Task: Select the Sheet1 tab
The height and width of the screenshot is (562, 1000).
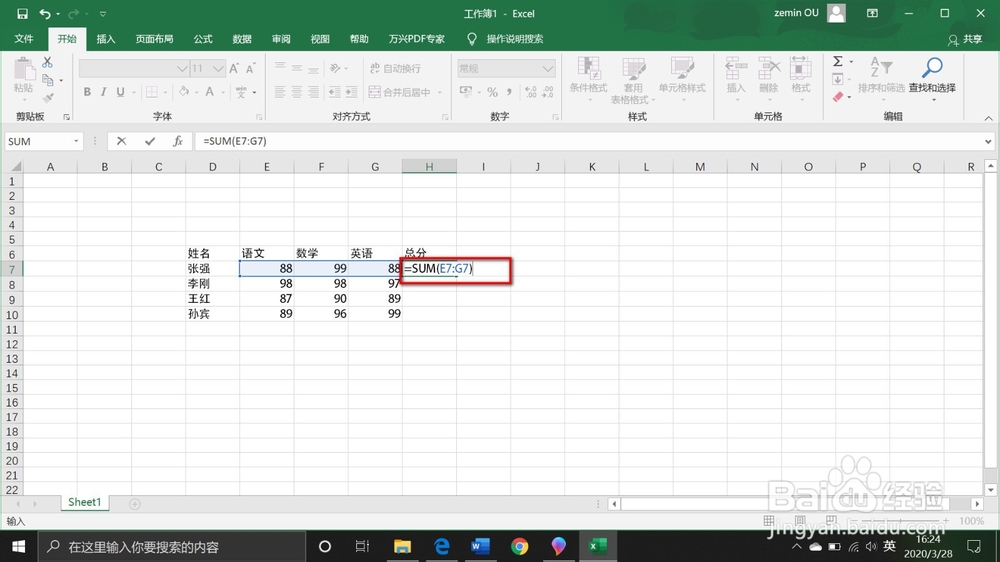Action: pyautogui.click(x=85, y=502)
